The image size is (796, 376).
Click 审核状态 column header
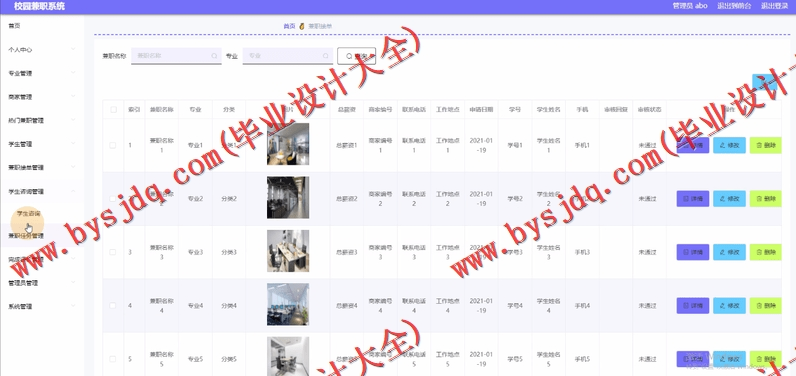click(649, 110)
